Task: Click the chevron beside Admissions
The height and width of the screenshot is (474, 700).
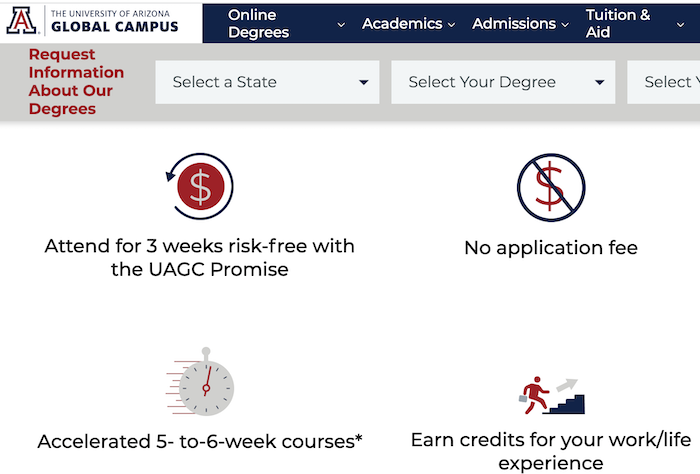Action: (565, 25)
